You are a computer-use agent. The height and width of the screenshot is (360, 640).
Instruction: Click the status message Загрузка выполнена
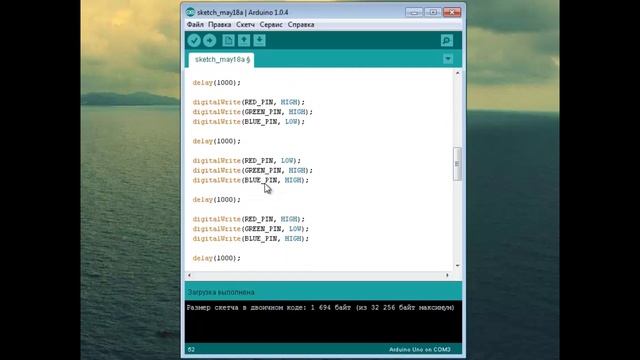[221, 292]
